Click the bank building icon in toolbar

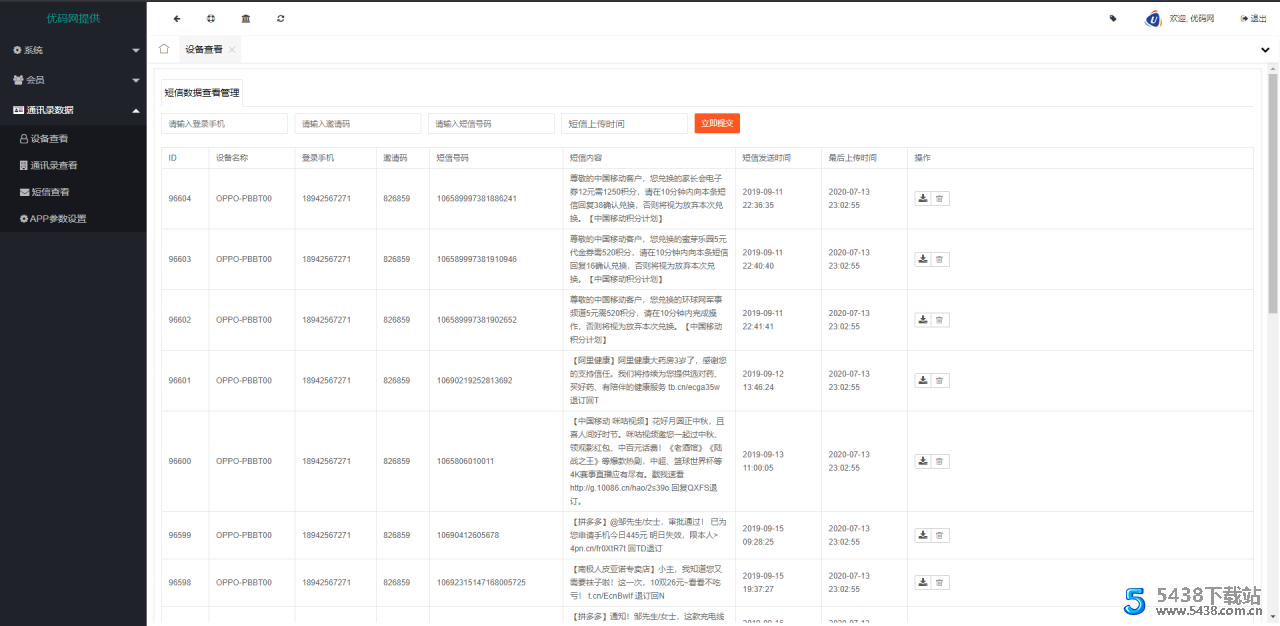click(246, 18)
